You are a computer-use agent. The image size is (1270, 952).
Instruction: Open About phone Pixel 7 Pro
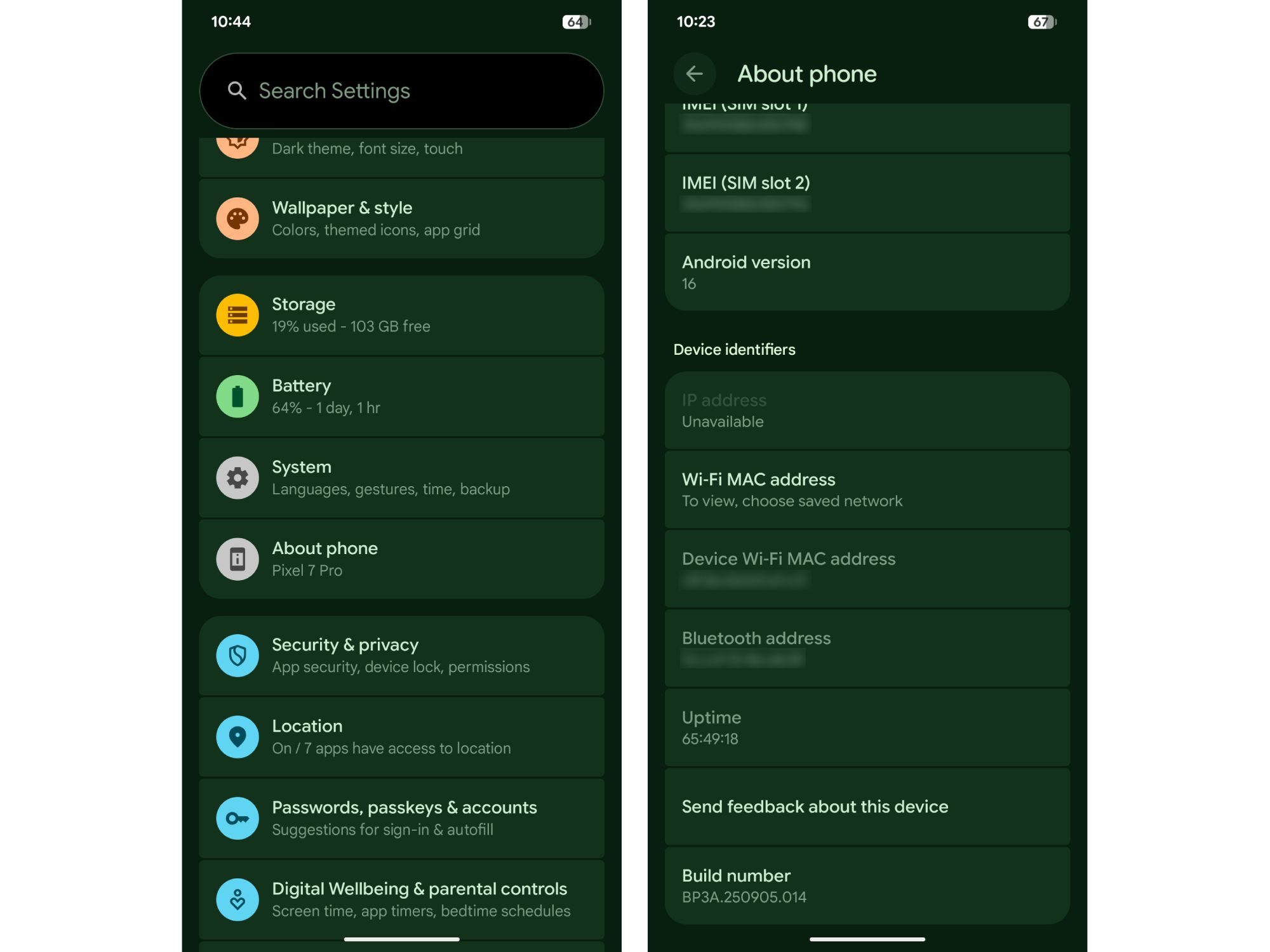pyautogui.click(x=401, y=559)
